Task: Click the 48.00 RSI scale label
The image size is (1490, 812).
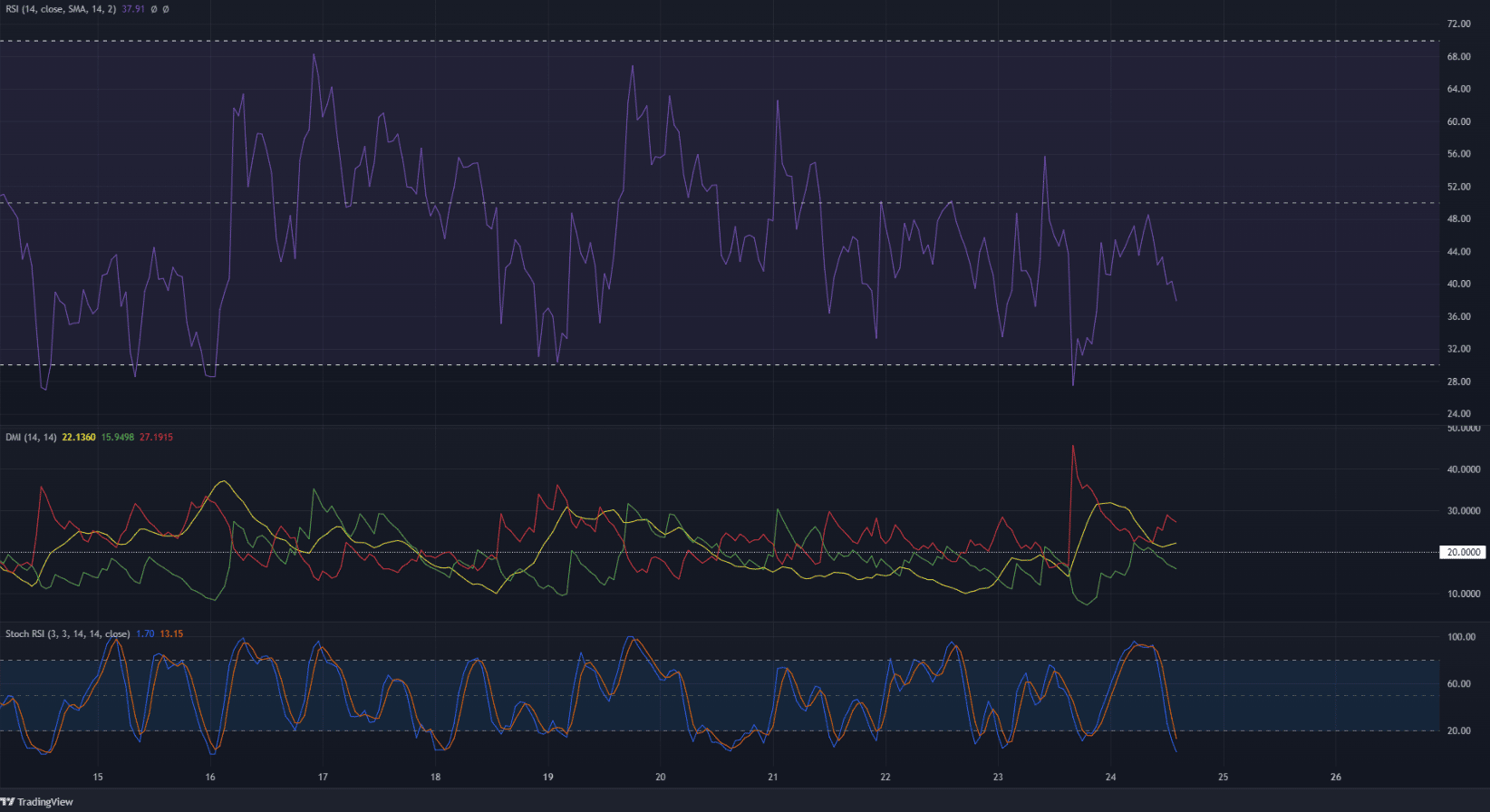Action: 1458,218
